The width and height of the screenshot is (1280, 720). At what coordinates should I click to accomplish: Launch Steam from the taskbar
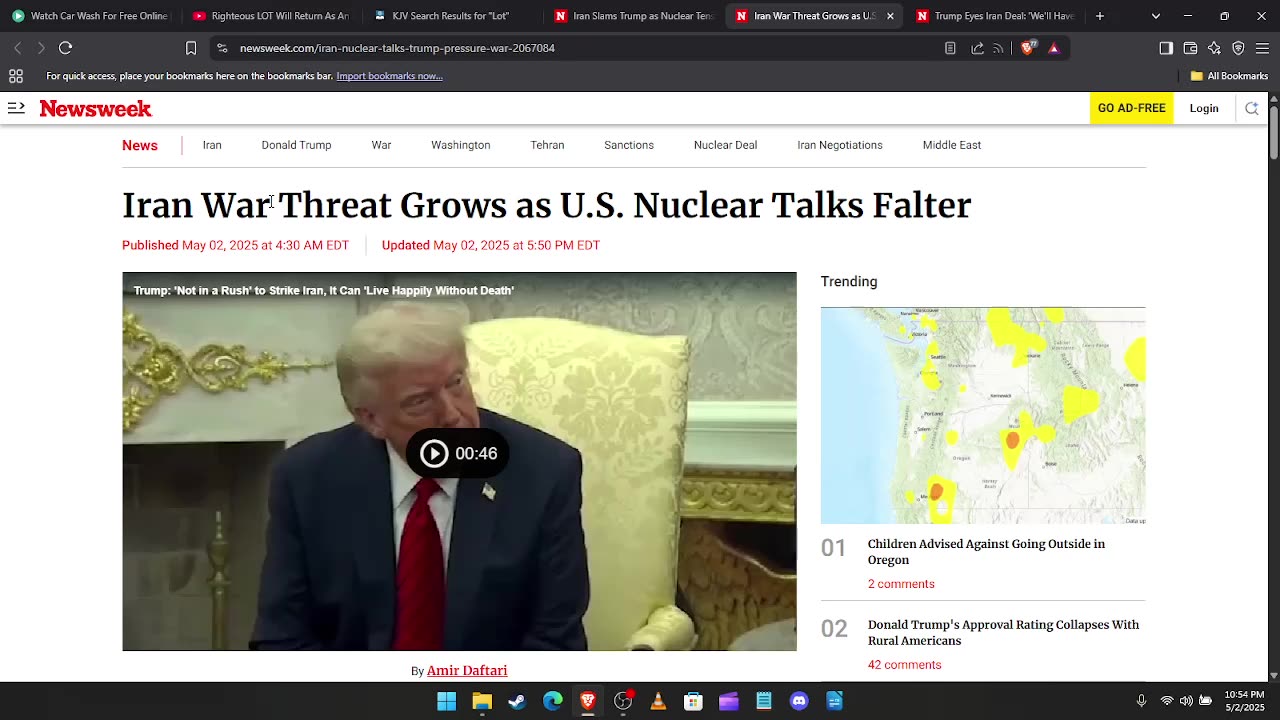(x=517, y=701)
